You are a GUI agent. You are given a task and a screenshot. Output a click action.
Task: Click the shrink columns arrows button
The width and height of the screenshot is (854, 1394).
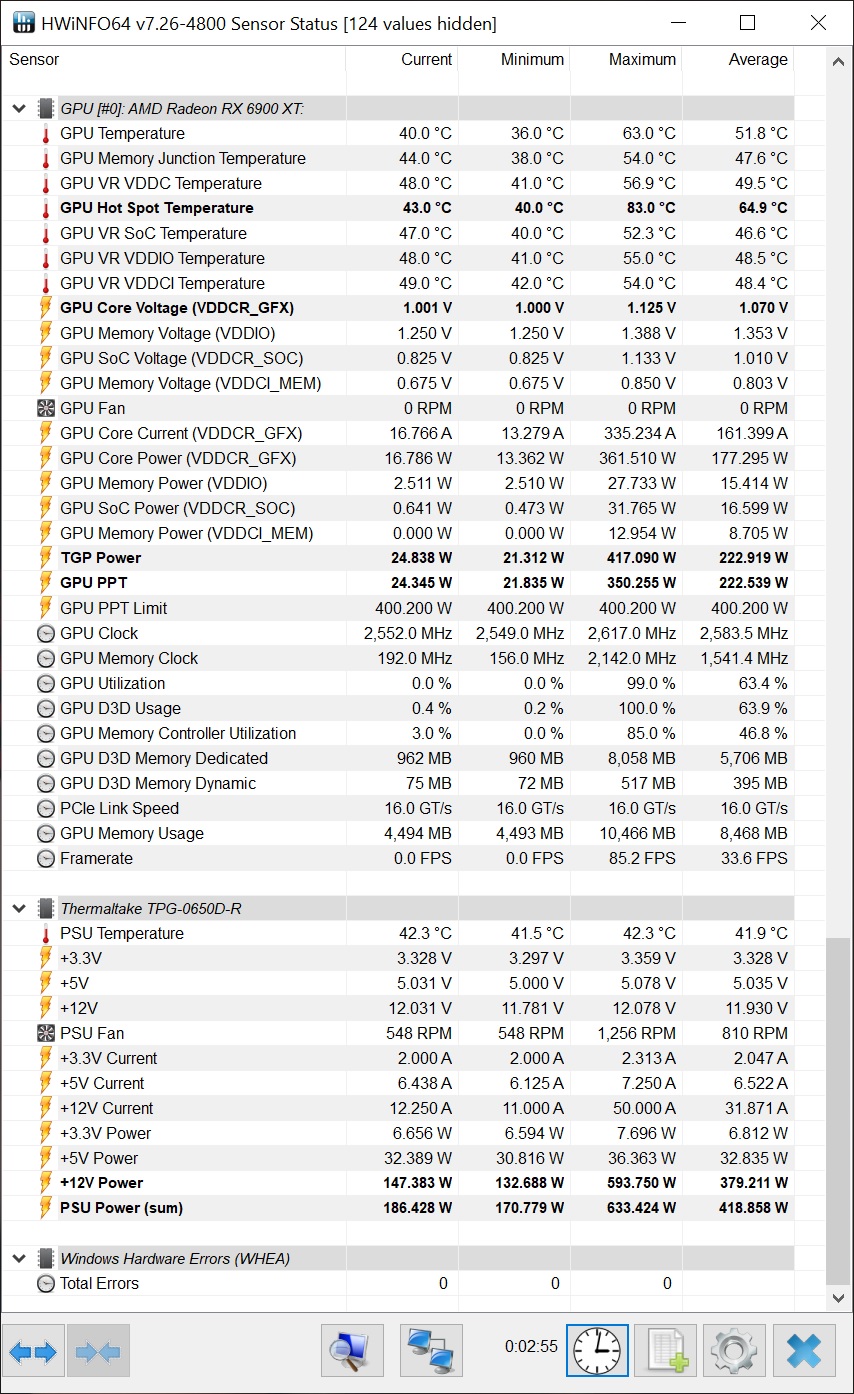(98, 1352)
